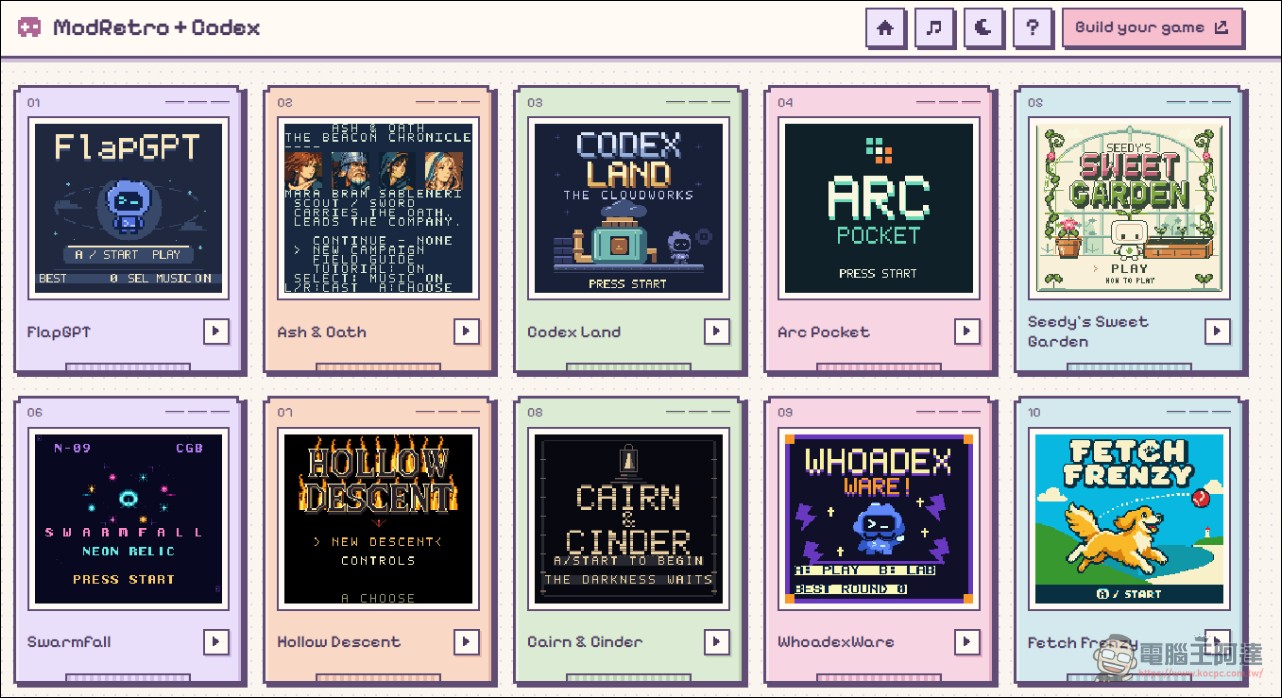Open the Swarmfall Neon Relic thumbnail
This screenshot has width=1282, height=698.
(x=128, y=518)
